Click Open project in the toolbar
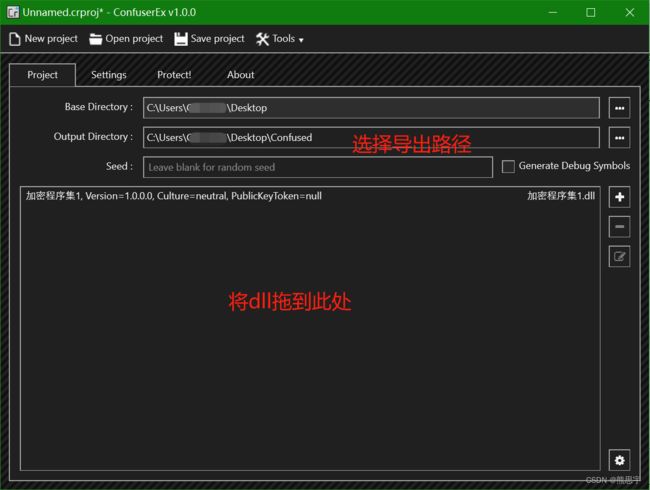The width and height of the screenshot is (650, 490). point(126,39)
